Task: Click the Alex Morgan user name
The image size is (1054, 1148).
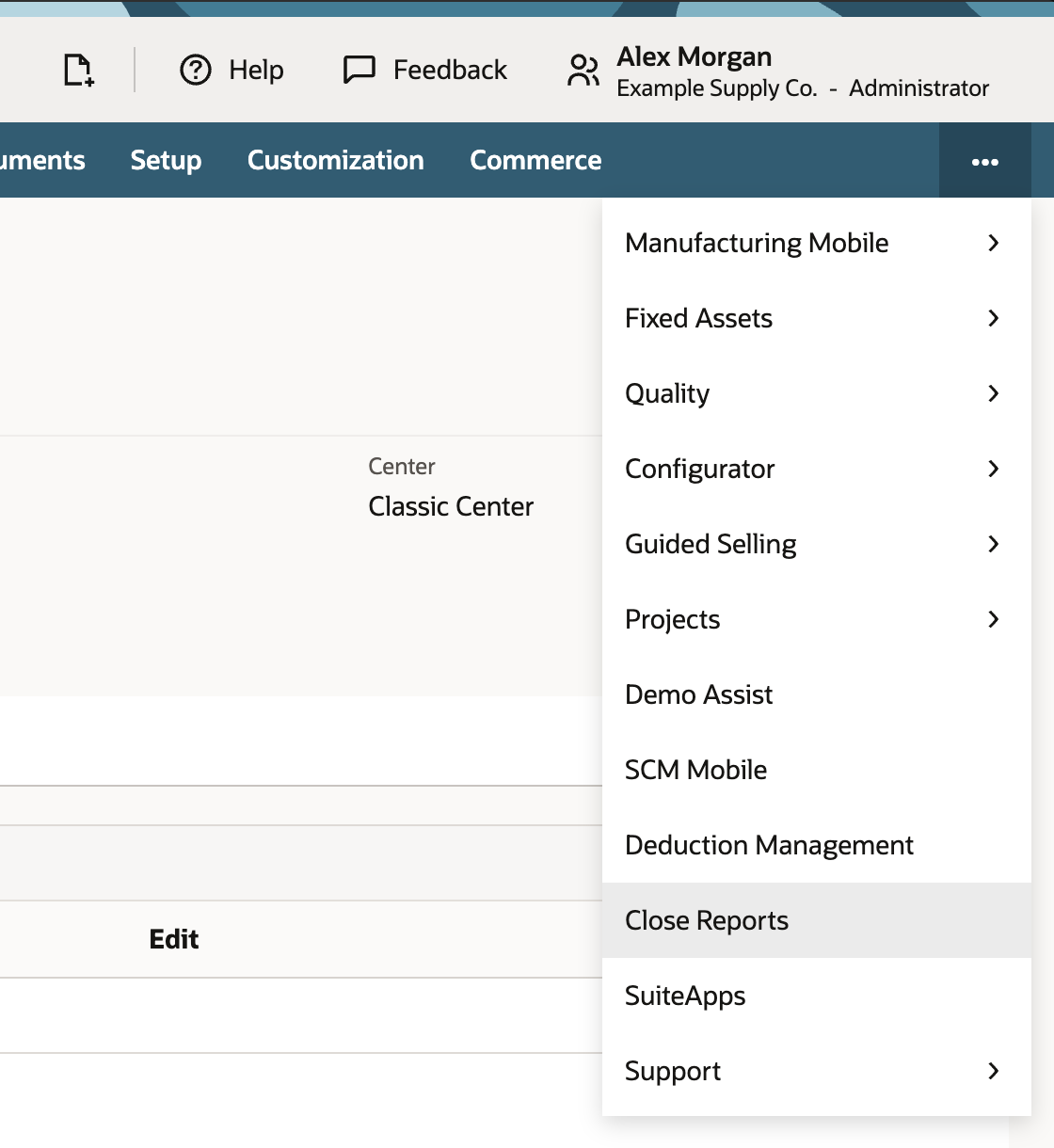Action: 695,56
